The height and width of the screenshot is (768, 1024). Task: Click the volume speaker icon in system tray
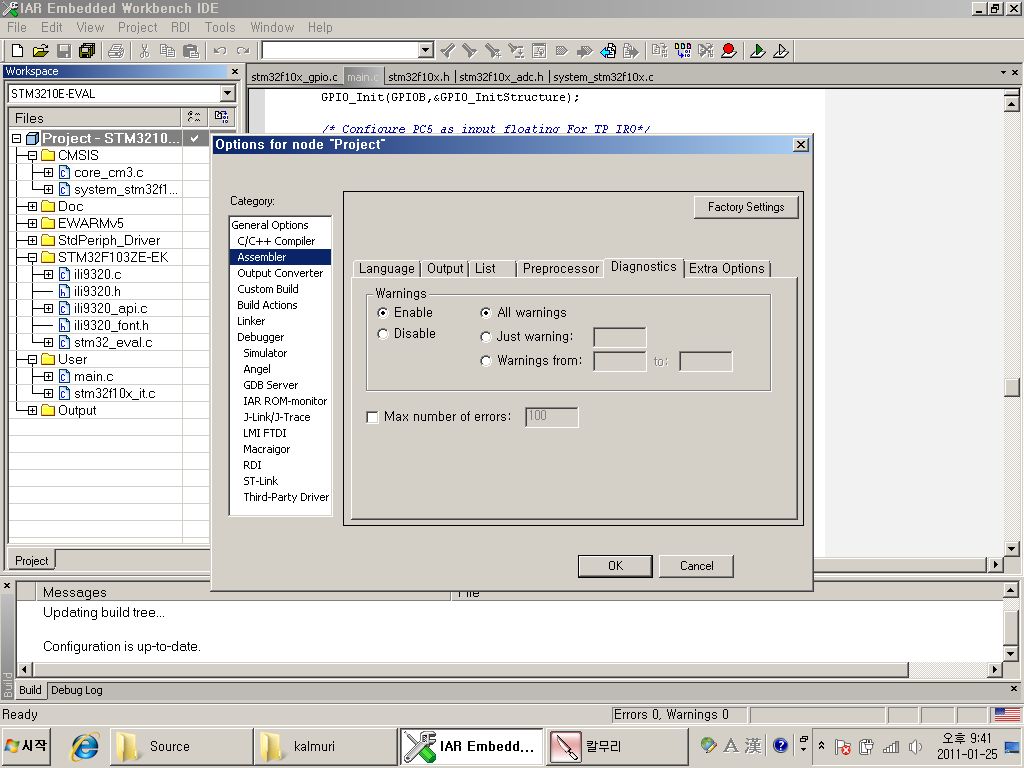click(916, 746)
